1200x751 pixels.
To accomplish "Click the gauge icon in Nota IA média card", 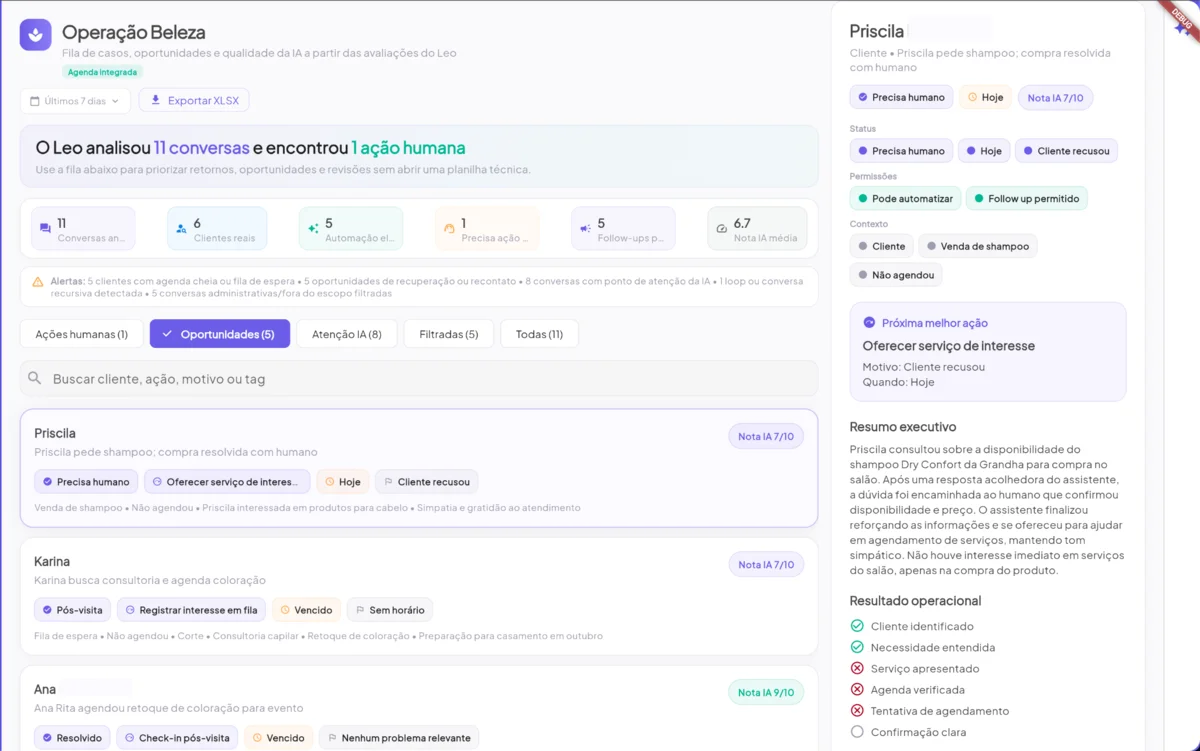I will (x=721, y=229).
